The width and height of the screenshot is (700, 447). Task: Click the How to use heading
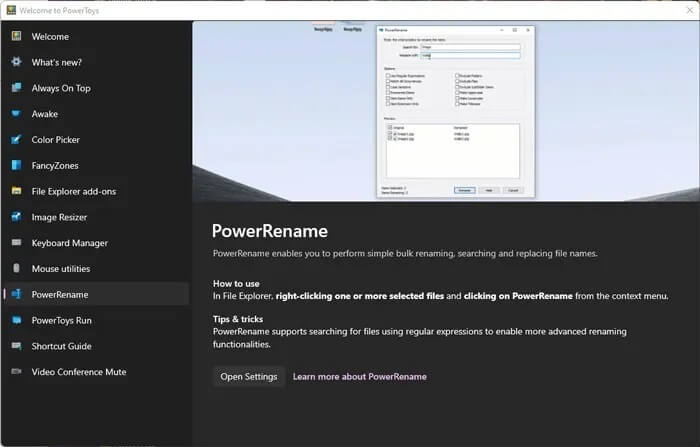[236, 284]
